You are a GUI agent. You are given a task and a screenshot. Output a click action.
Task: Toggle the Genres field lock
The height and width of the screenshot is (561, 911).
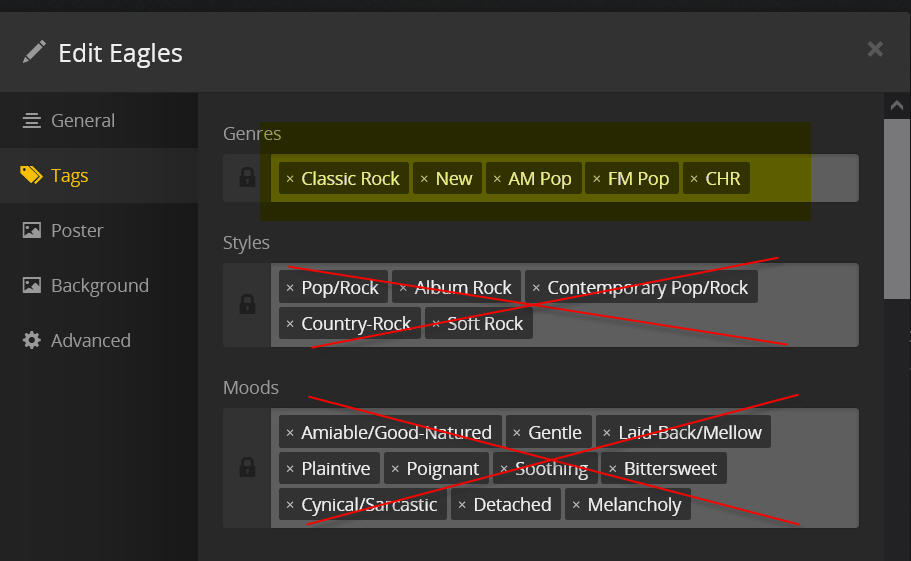pos(248,178)
